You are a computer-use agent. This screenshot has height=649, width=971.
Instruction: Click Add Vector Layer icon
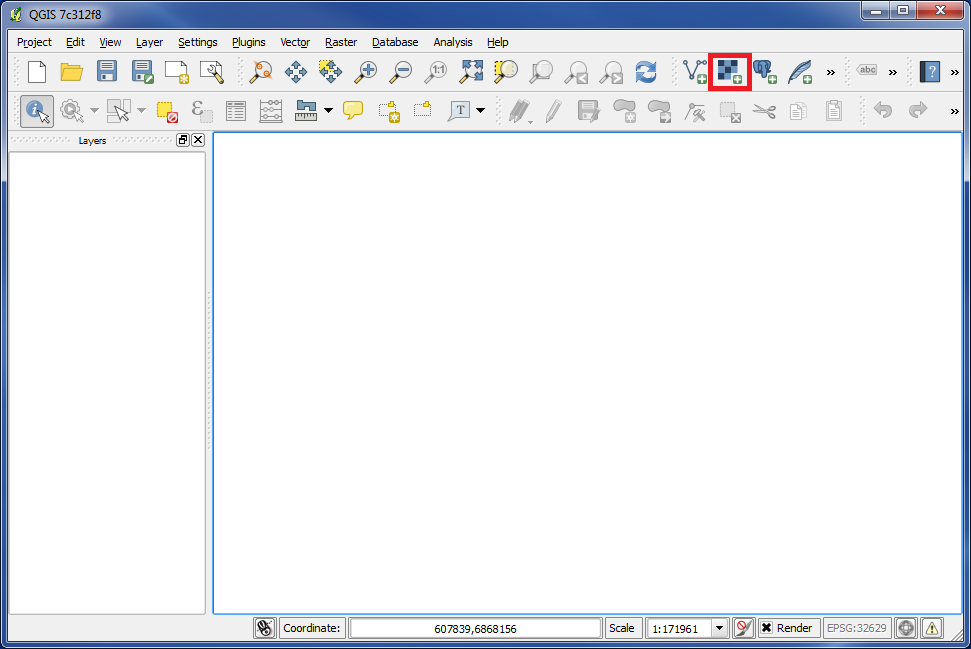coord(695,72)
